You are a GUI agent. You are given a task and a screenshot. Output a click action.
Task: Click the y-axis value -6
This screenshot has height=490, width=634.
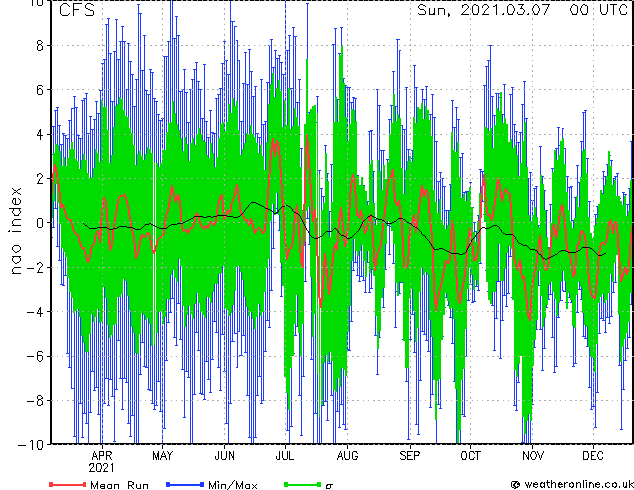coord(35,356)
